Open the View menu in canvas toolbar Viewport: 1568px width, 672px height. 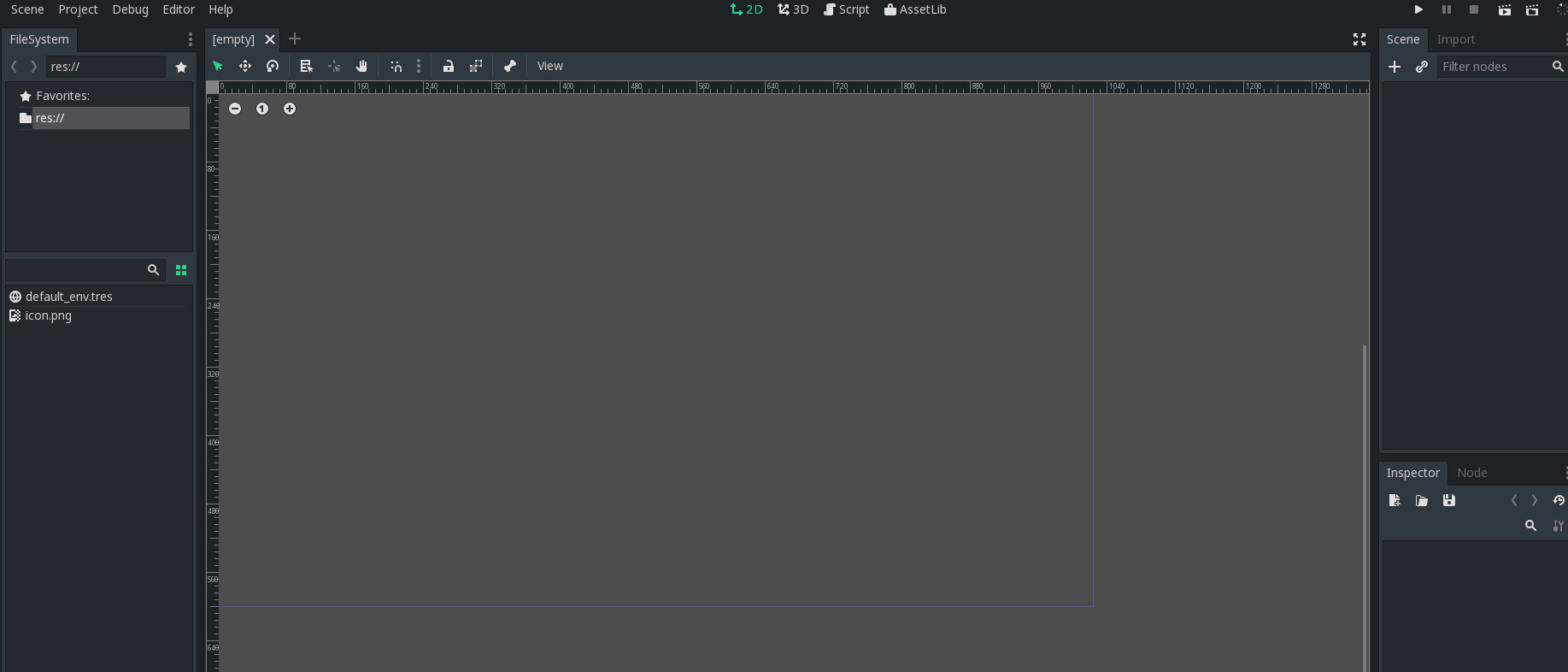(x=550, y=66)
